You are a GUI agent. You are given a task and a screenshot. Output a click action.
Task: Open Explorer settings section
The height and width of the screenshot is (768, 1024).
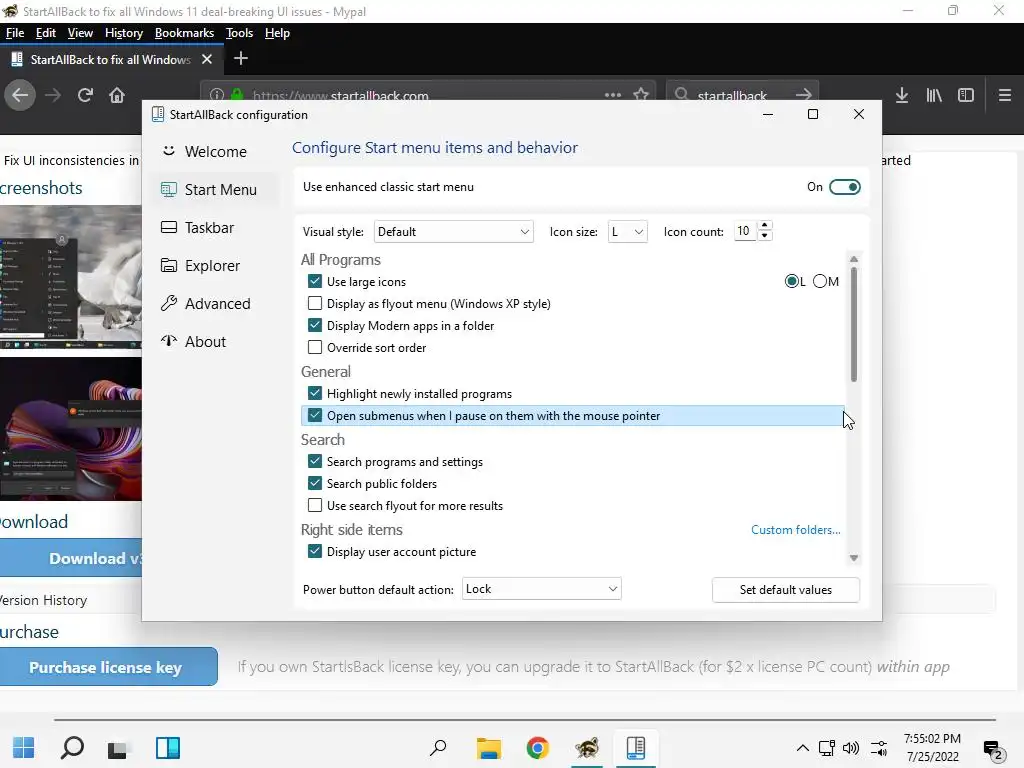212,266
